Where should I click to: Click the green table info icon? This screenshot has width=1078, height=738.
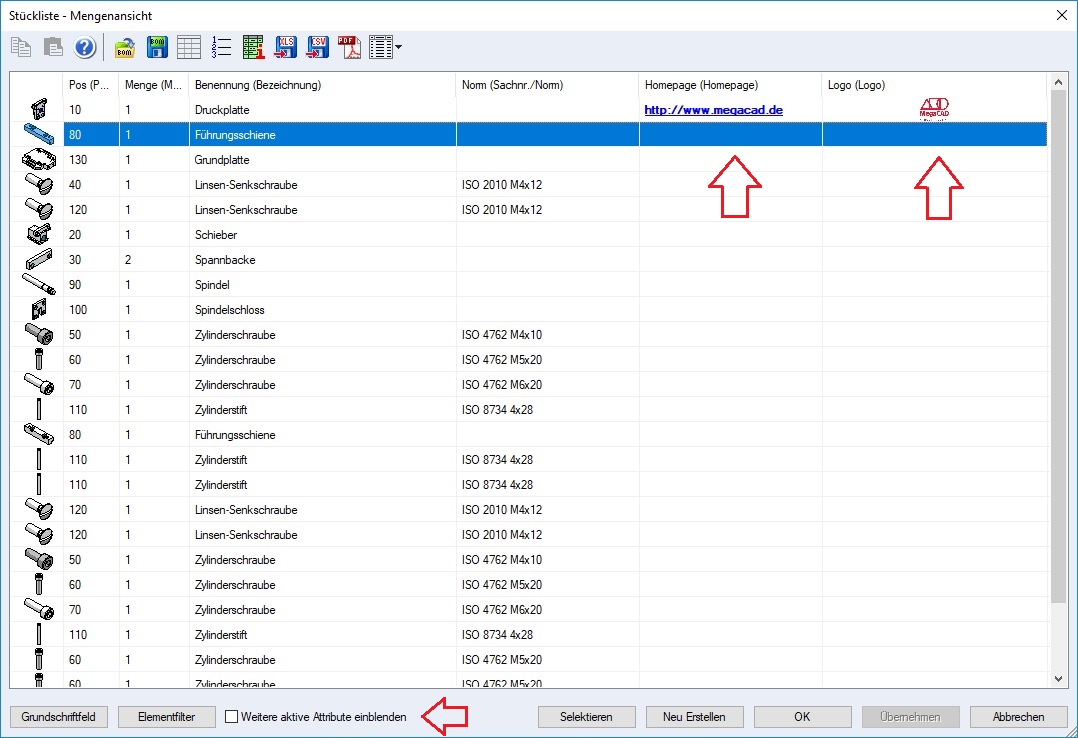point(253,47)
